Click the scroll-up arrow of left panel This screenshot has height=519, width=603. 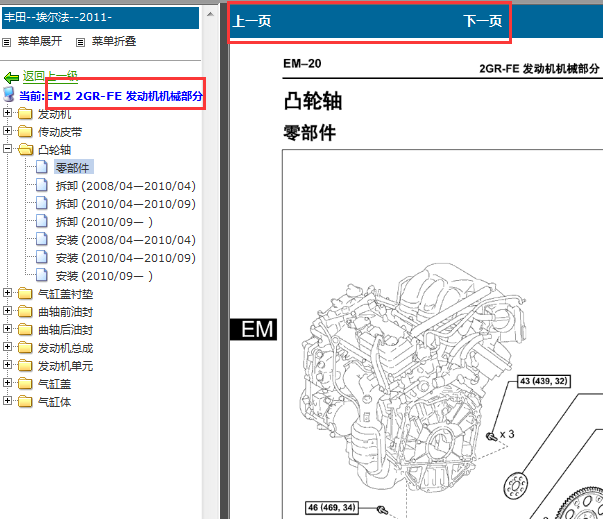click(210, 15)
